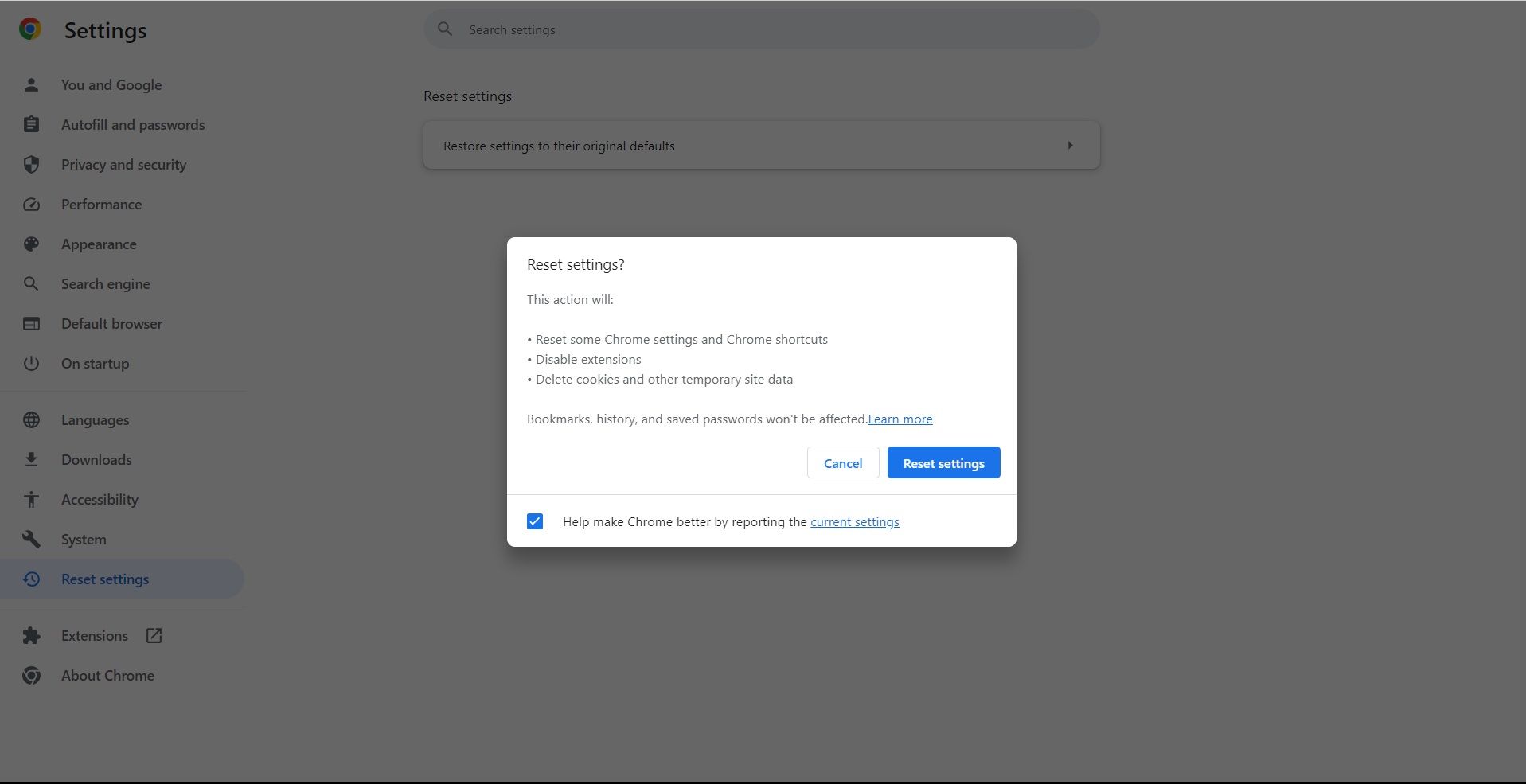Select the Search engine menu item
Image resolution: width=1526 pixels, height=784 pixels.
click(105, 284)
